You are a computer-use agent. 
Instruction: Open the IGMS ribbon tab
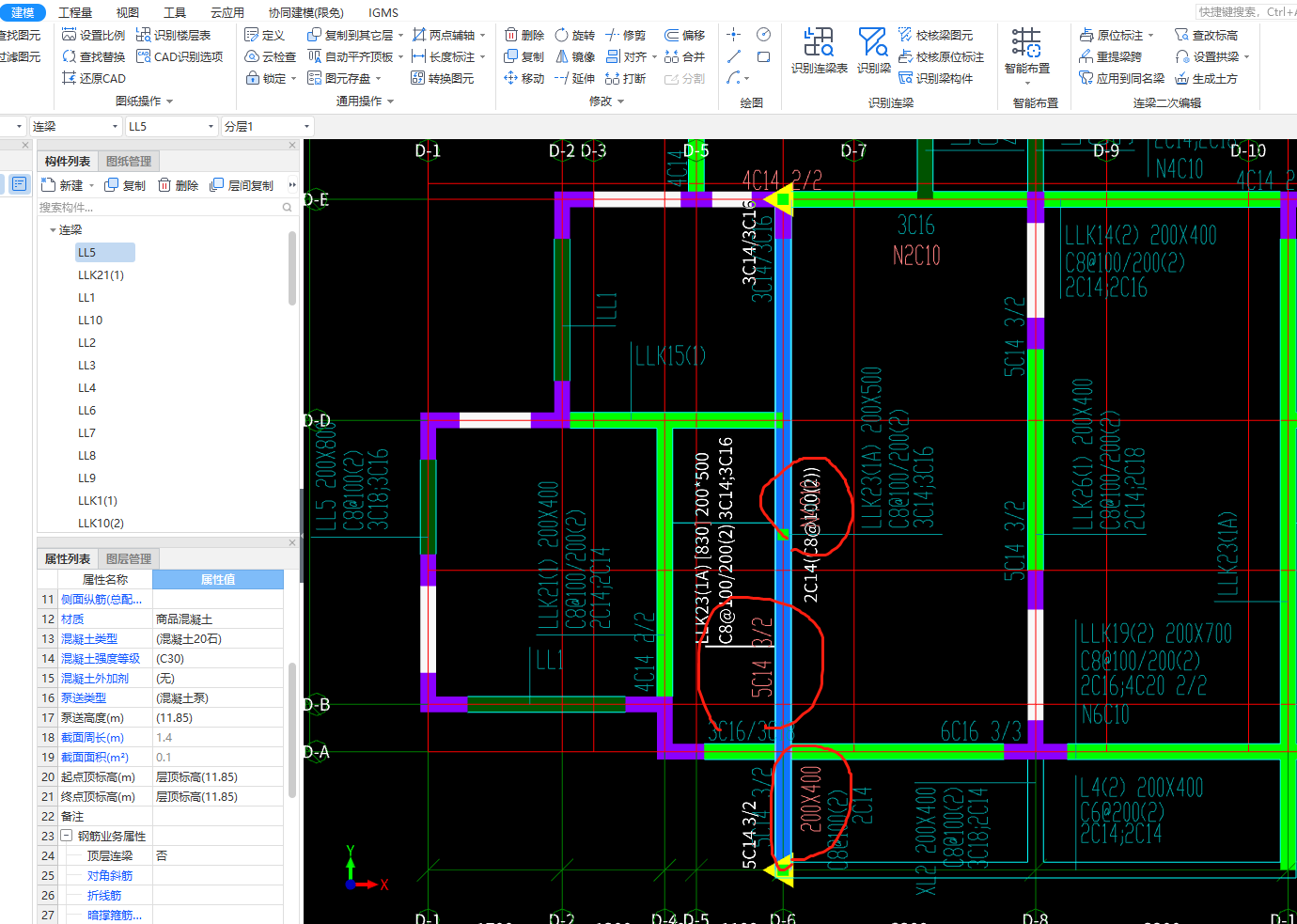pos(383,12)
